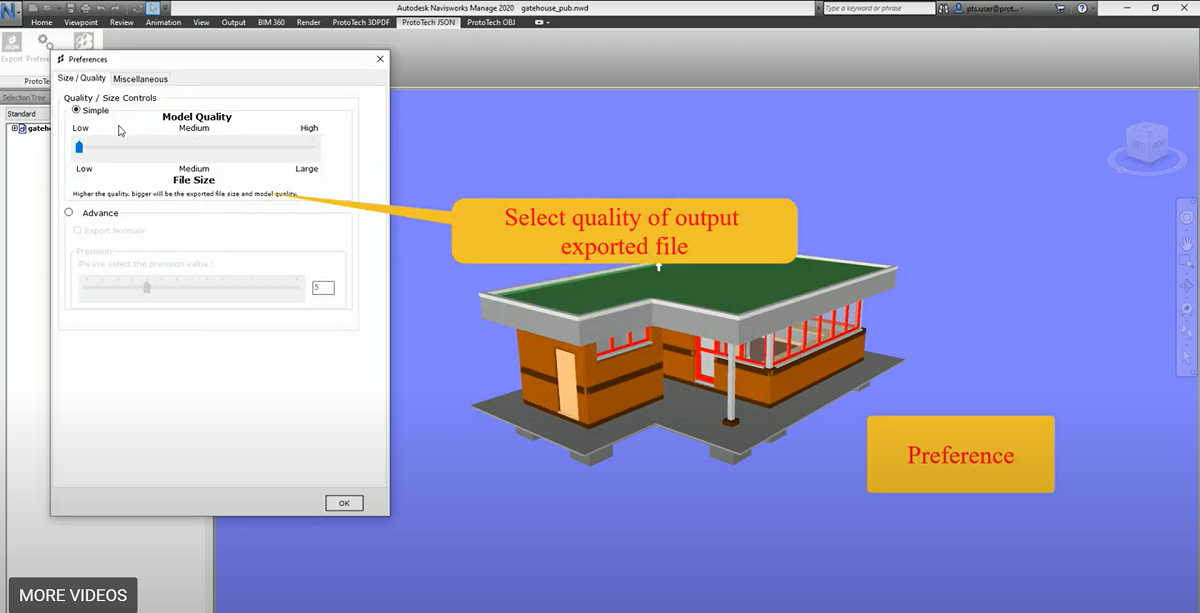Open the ProtoTech 3DPDF ribbon tab
This screenshot has height=613, width=1200.
pos(363,22)
